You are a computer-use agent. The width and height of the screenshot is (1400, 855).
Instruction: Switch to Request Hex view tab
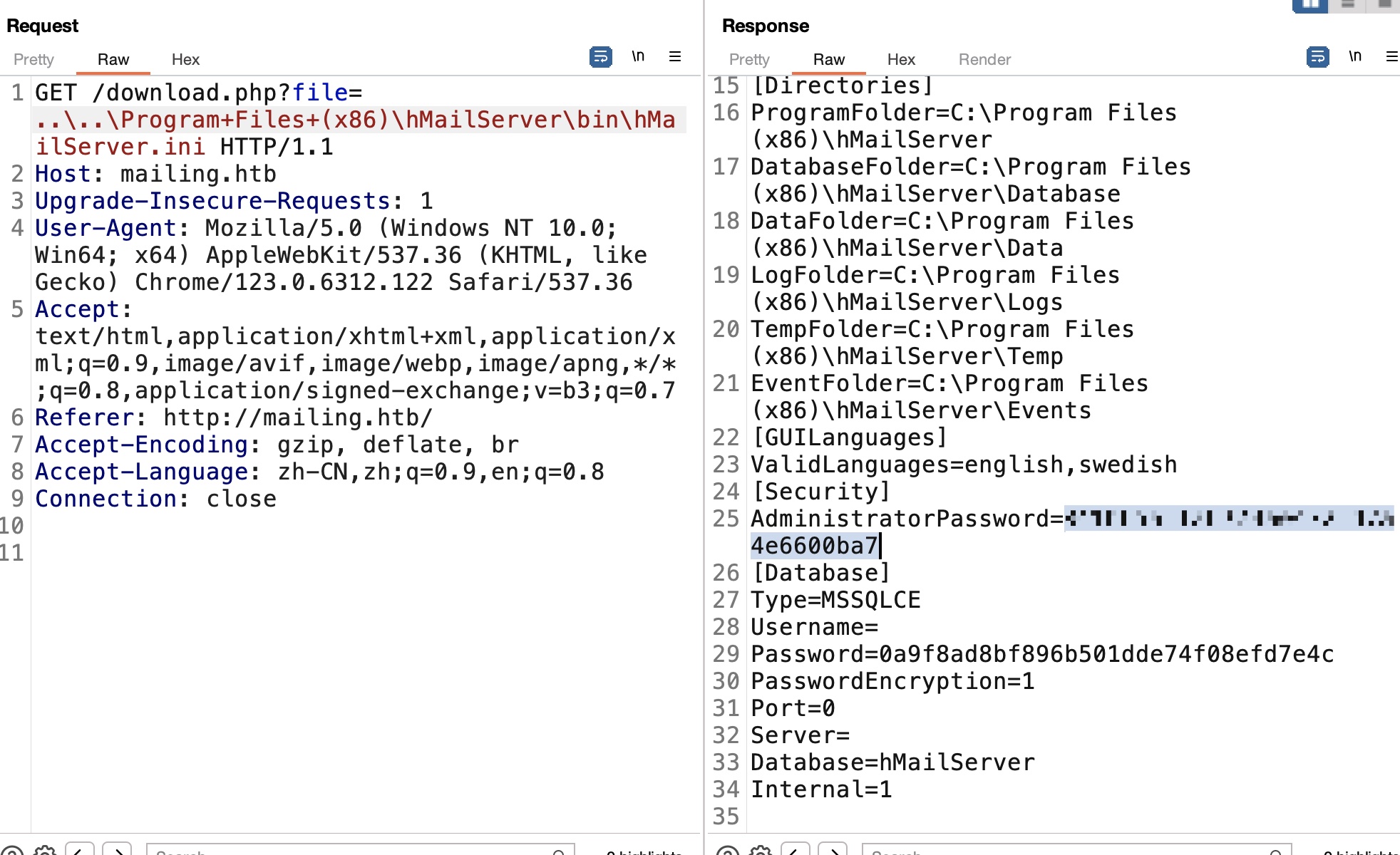point(185,59)
